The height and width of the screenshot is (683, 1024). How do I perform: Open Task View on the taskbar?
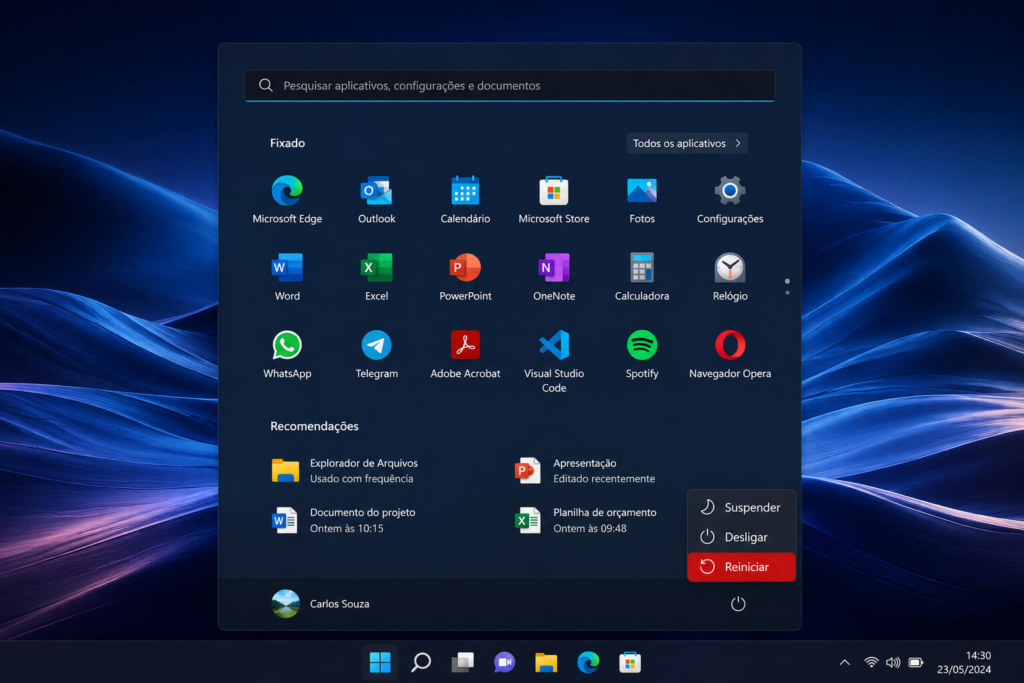point(463,662)
